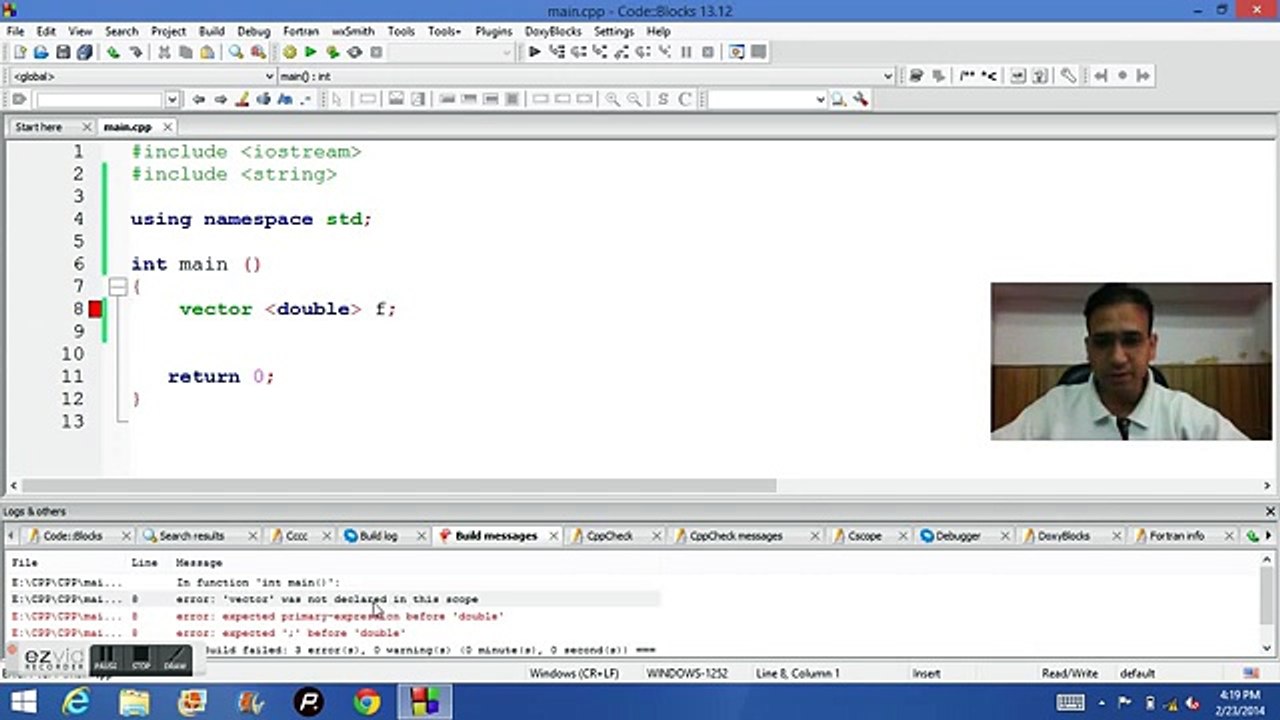Save all files toolbar icon

[x=85, y=52]
